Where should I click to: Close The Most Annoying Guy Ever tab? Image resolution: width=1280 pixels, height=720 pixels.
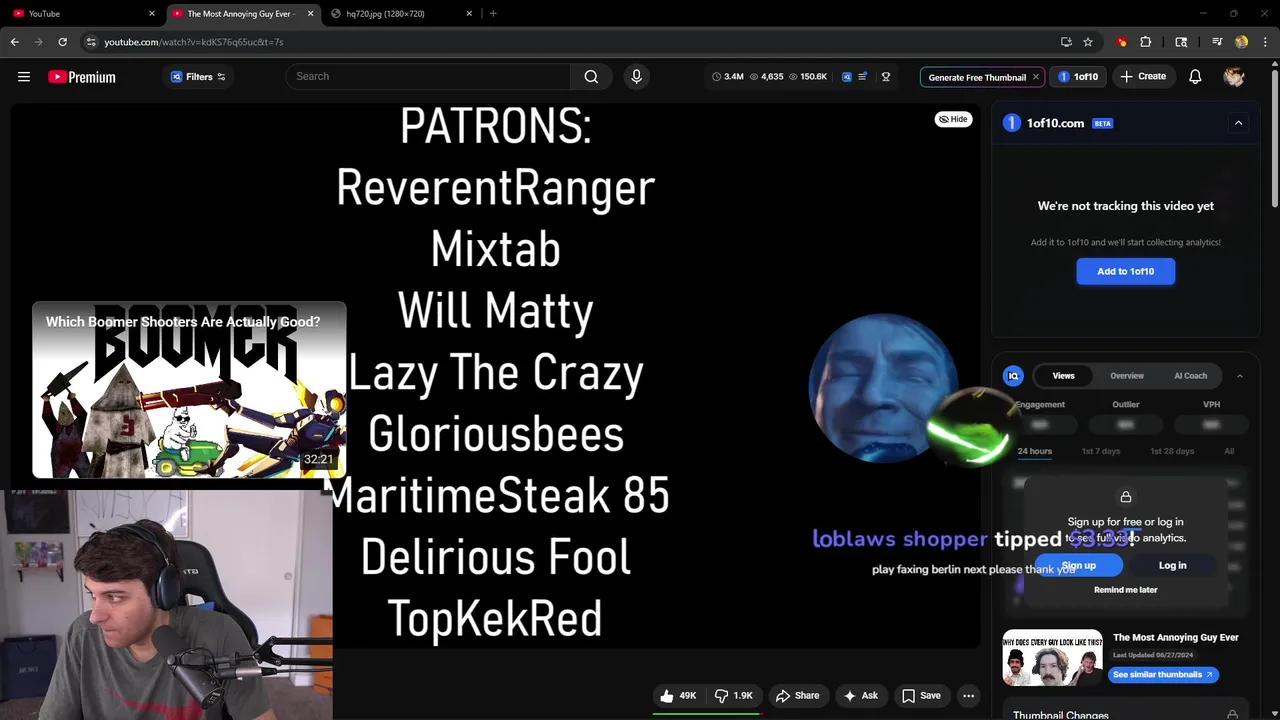tap(310, 13)
